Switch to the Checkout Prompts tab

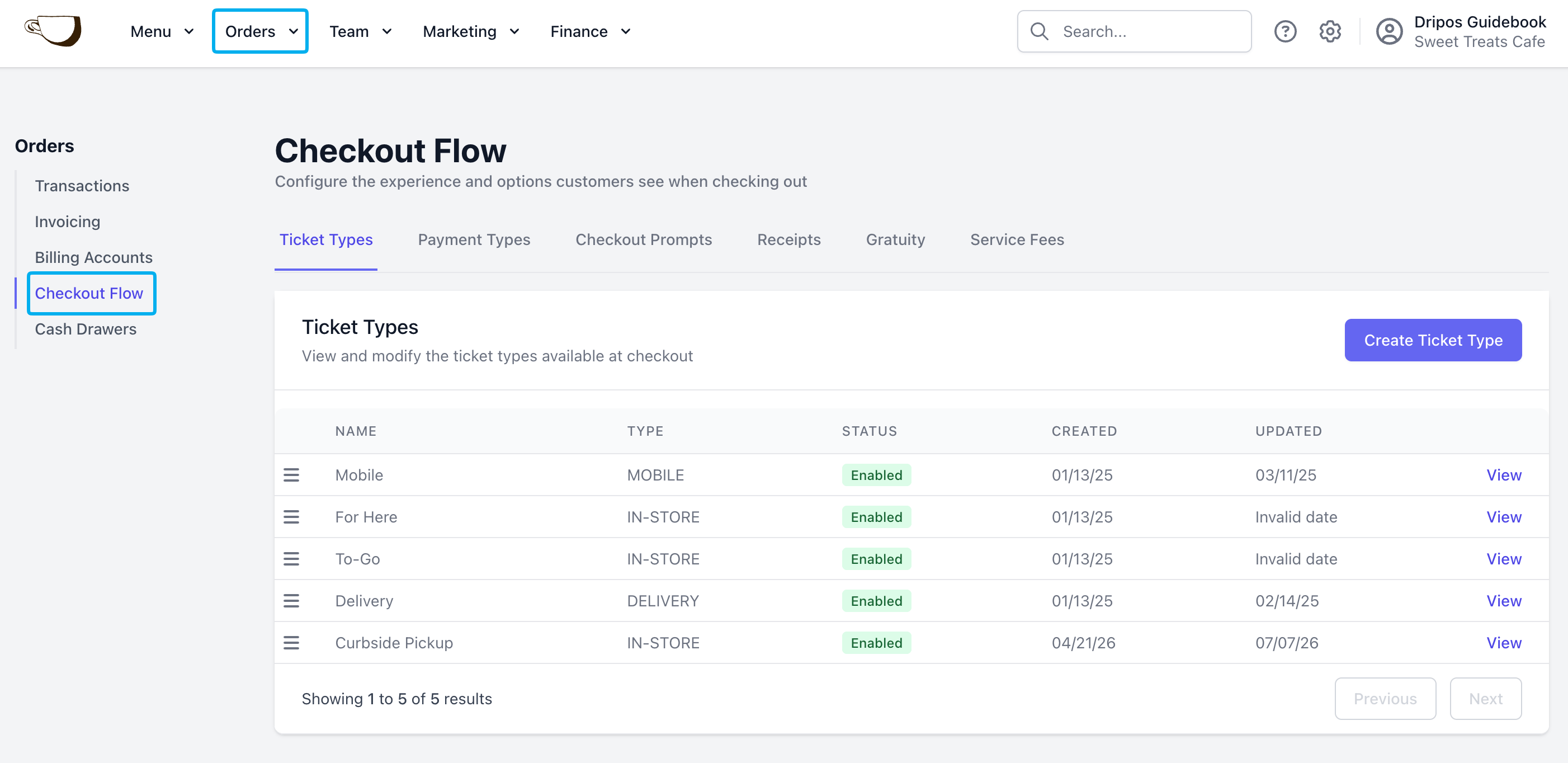(644, 240)
